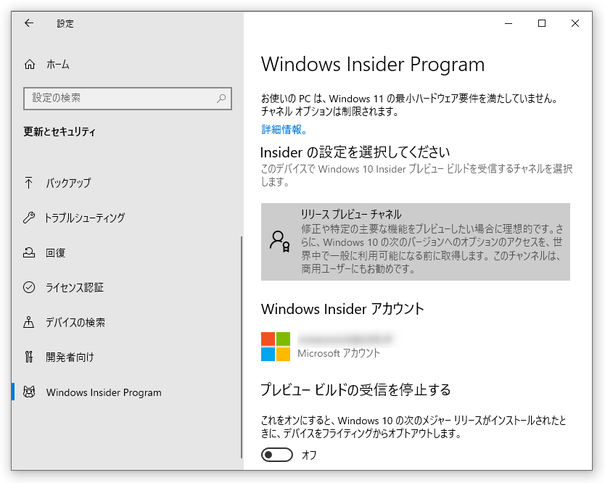Click the バックアップ upload arrow icon
Screen dimensions: 605x483
(29, 182)
